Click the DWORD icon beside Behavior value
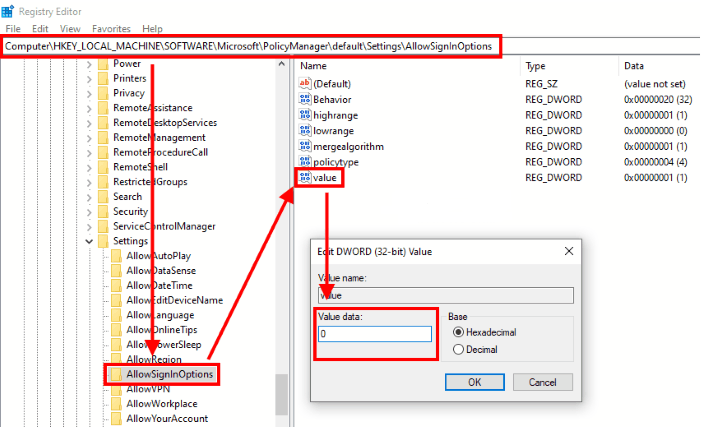Image resolution: width=721 pixels, height=427 pixels. point(305,100)
